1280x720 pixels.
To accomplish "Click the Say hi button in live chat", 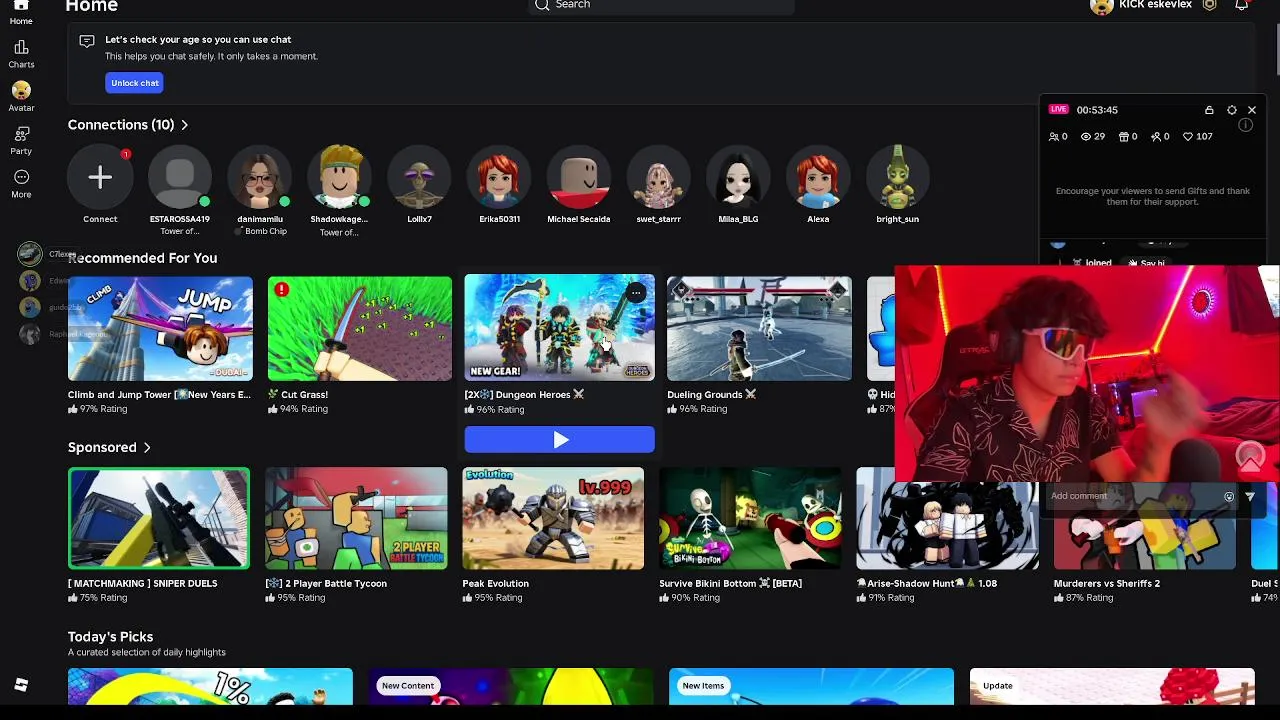I will click(x=1147, y=263).
